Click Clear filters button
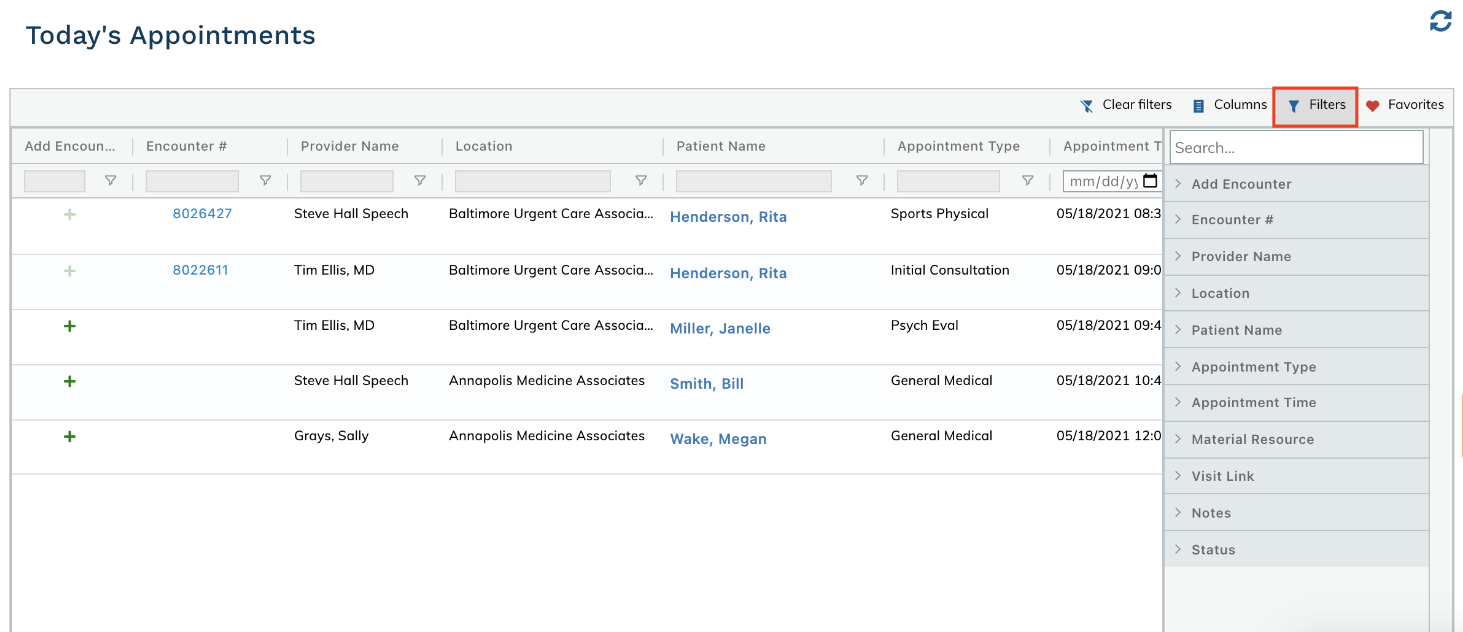The image size is (1463, 632). point(1126,106)
